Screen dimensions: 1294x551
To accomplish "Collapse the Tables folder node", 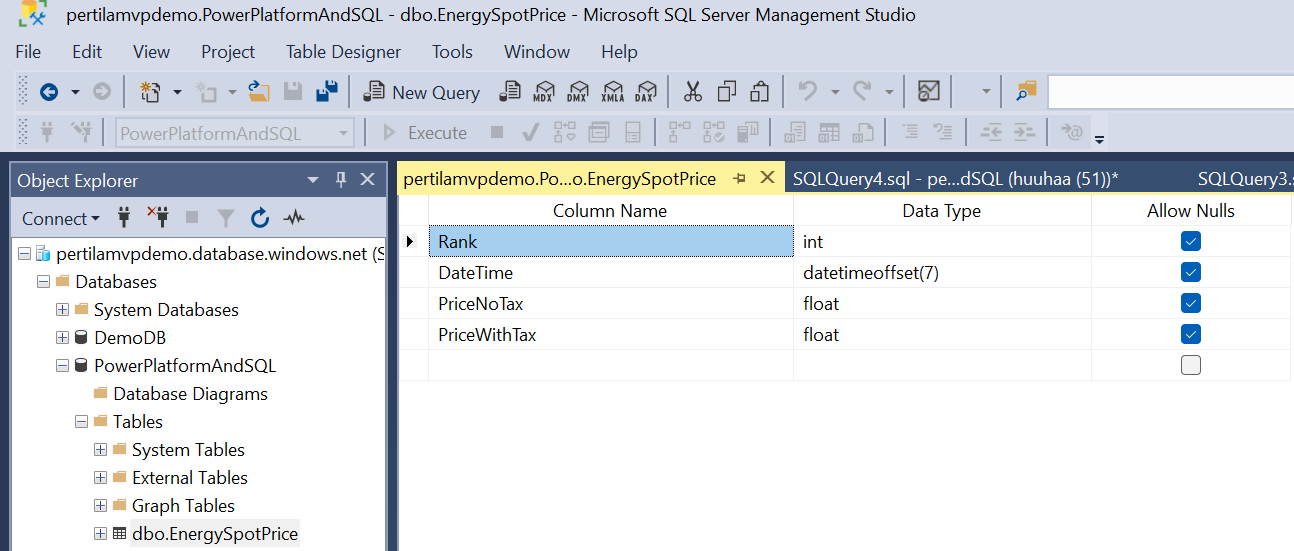I will click(x=81, y=422).
